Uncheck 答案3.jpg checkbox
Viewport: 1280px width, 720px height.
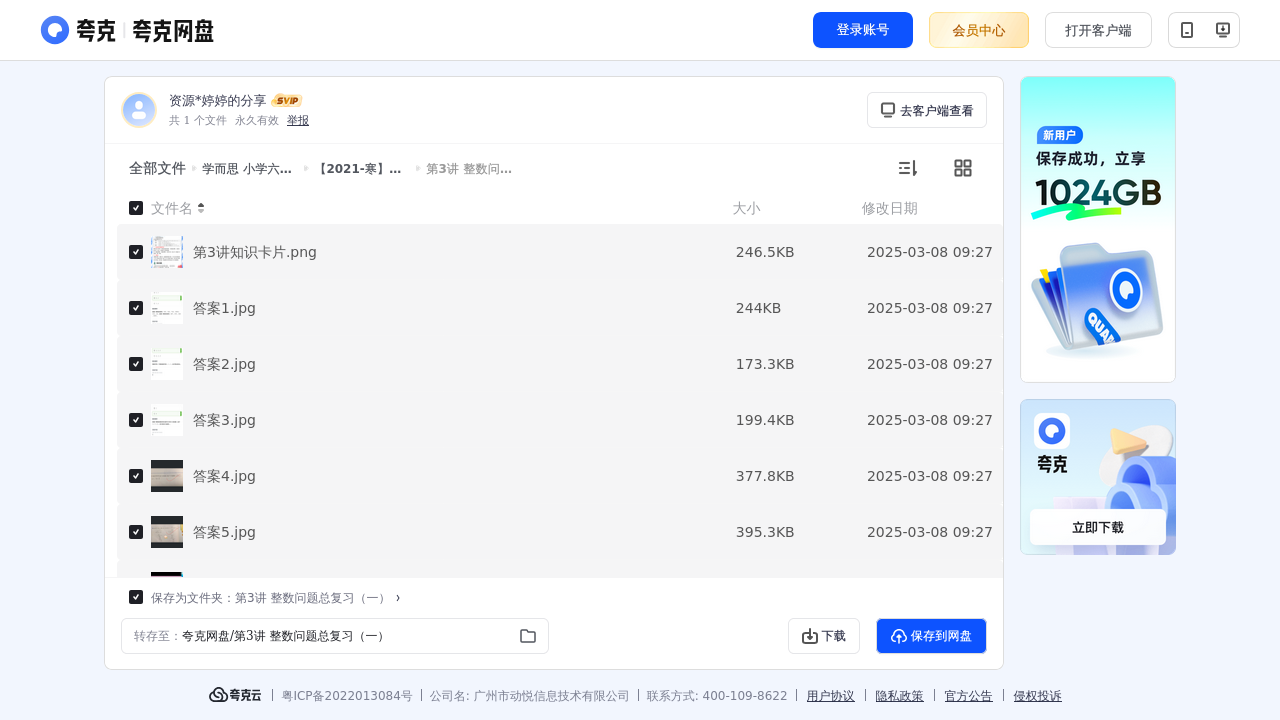tap(136, 420)
